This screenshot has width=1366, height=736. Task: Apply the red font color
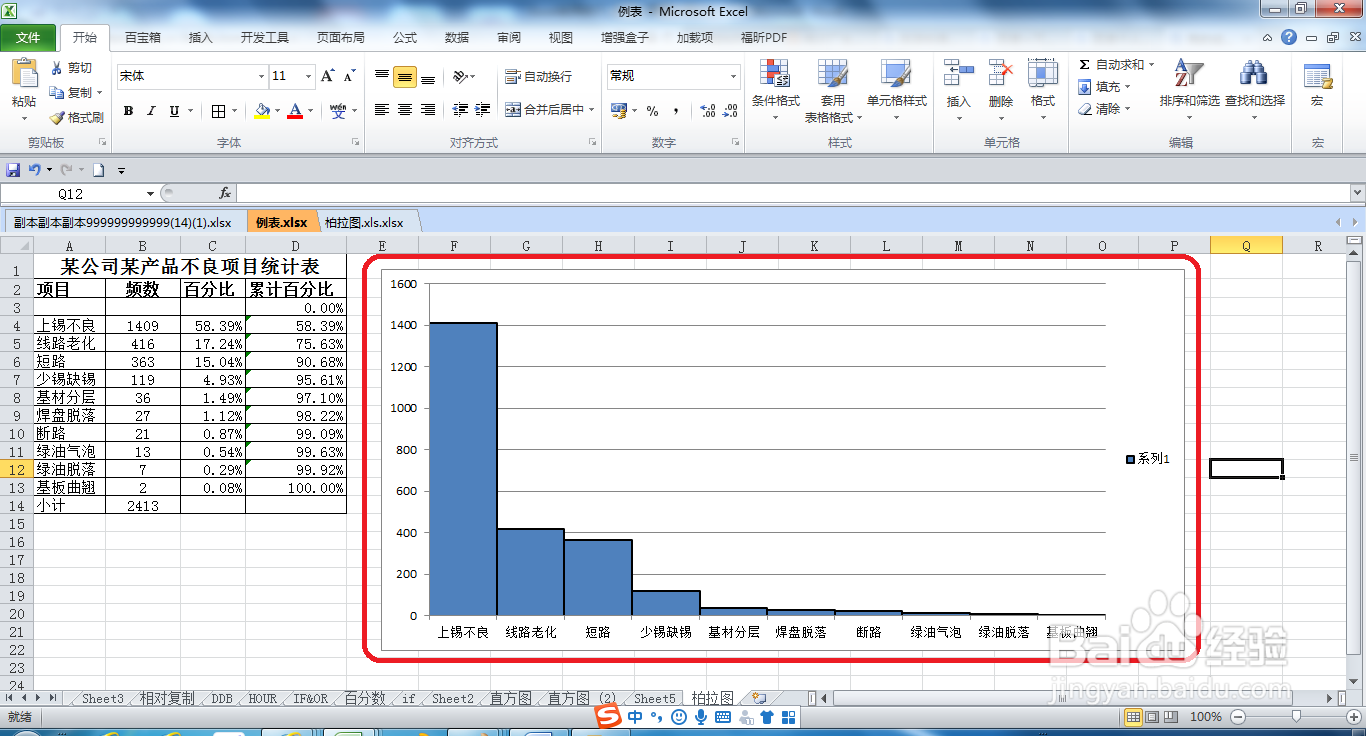click(295, 111)
